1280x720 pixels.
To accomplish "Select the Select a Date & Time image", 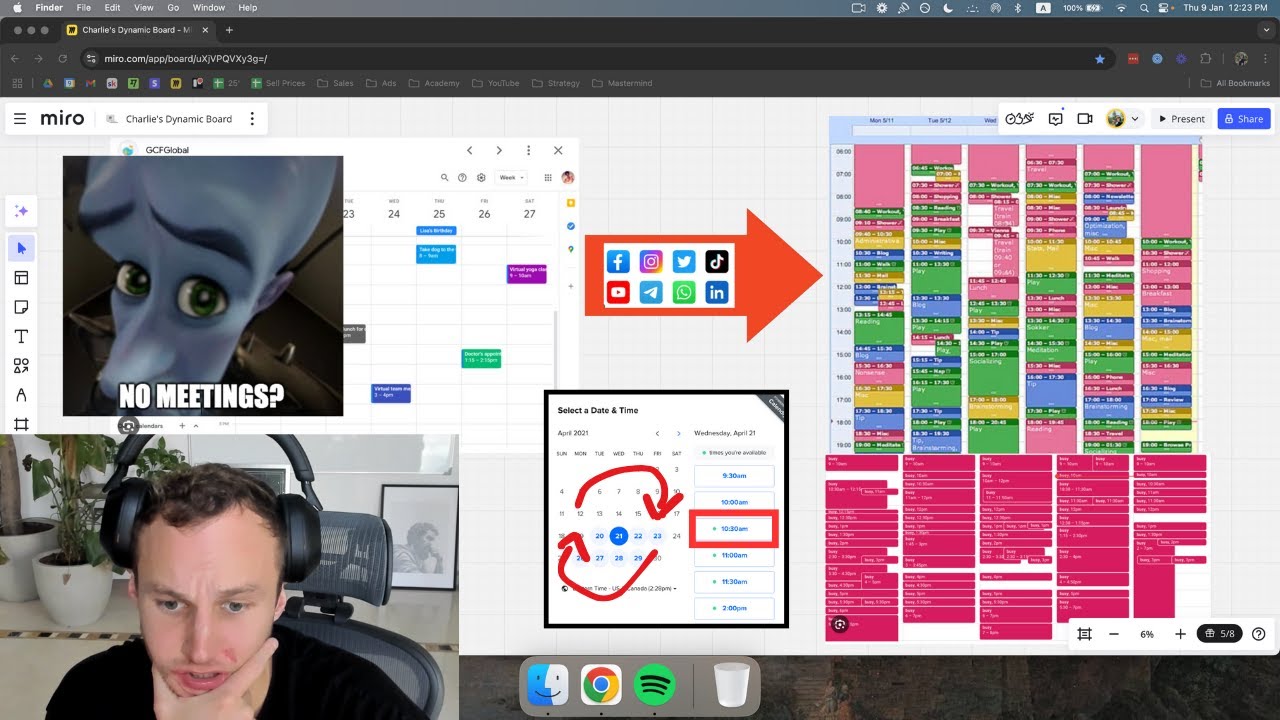I will point(667,509).
